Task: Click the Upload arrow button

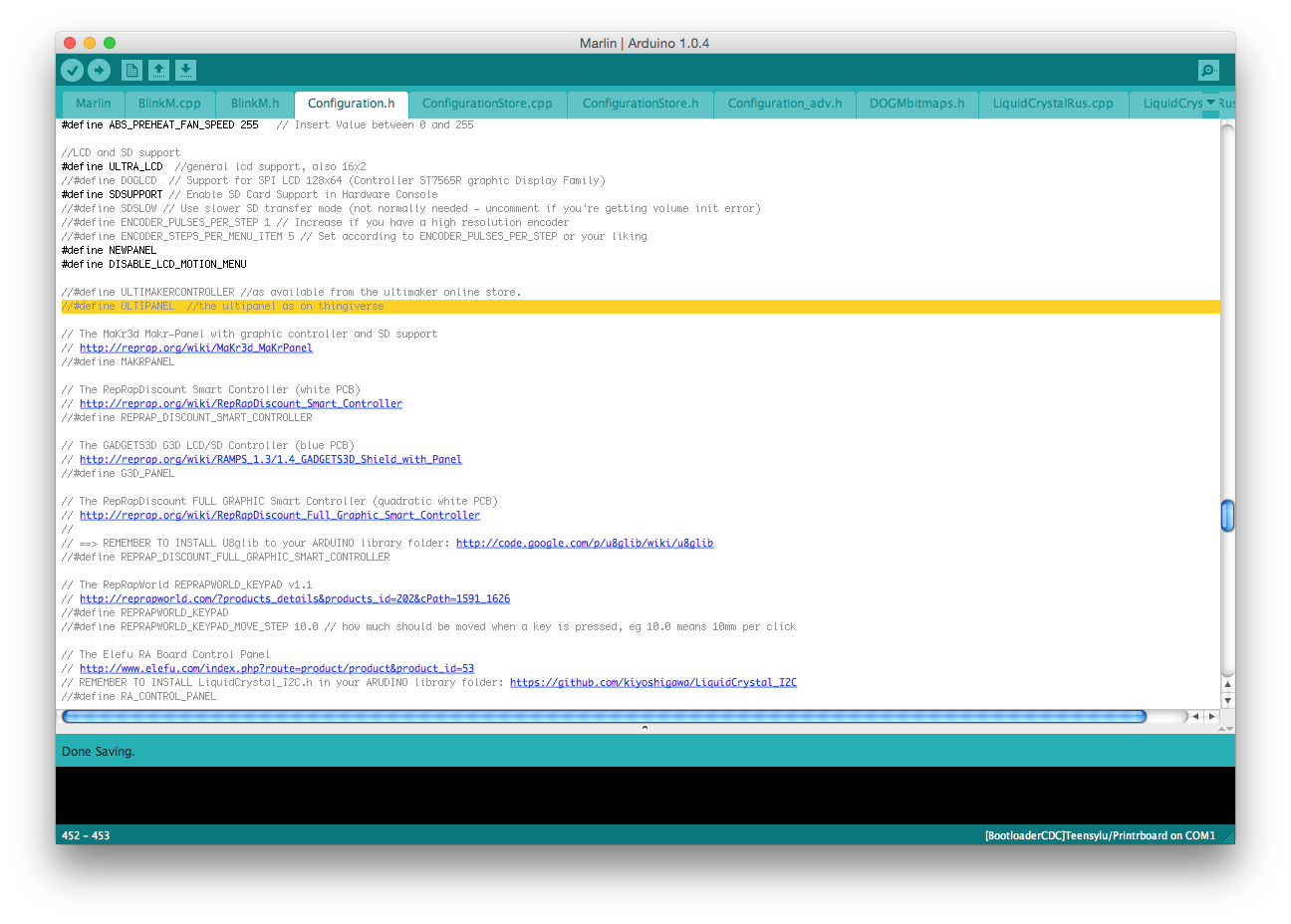Action: tap(99, 70)
